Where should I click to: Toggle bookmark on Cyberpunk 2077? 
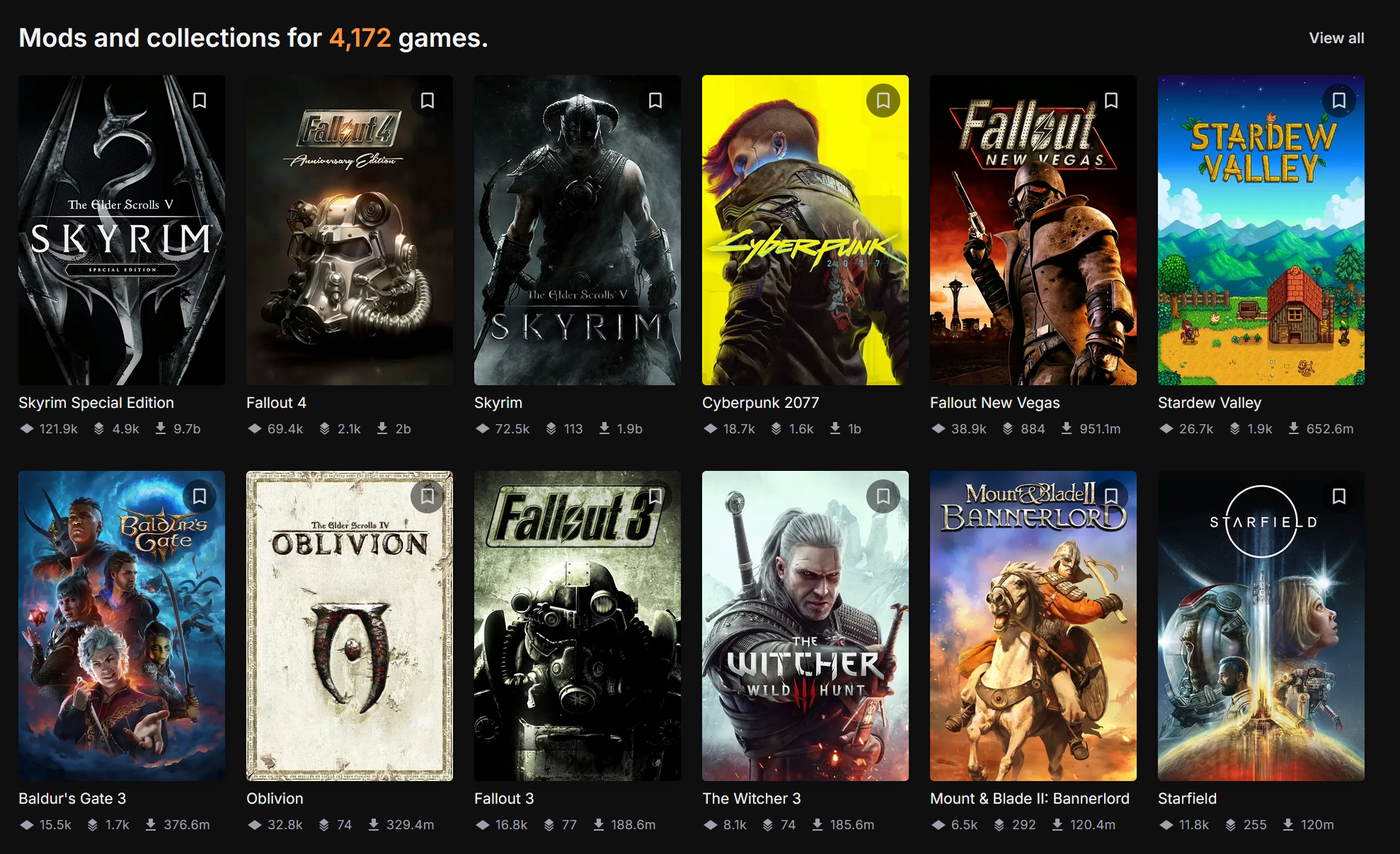point(883,101)
